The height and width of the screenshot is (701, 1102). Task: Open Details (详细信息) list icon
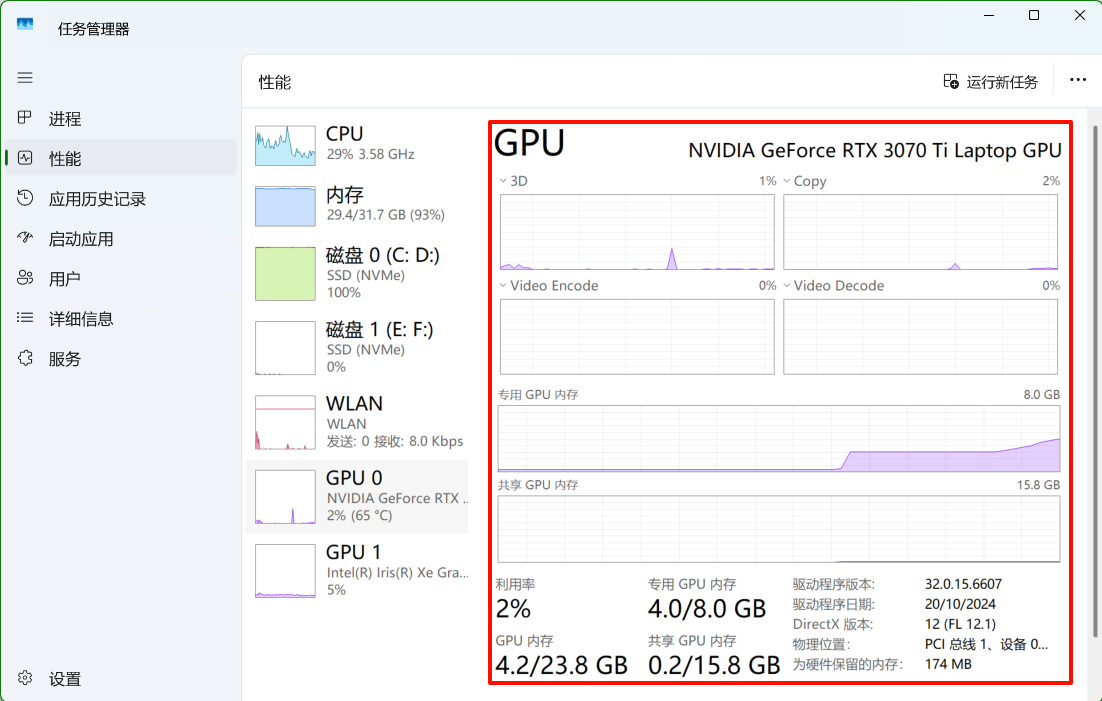(25, 318)
